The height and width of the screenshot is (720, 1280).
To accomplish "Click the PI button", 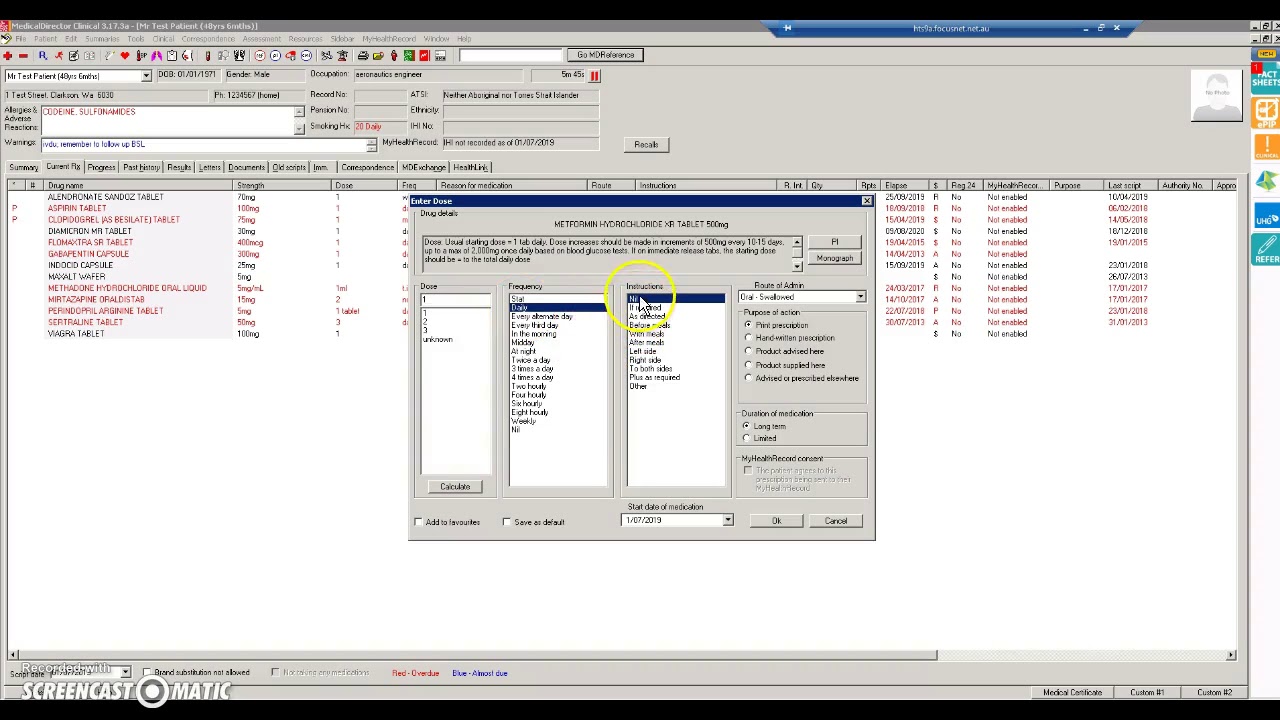I will (x=835, y=242).
